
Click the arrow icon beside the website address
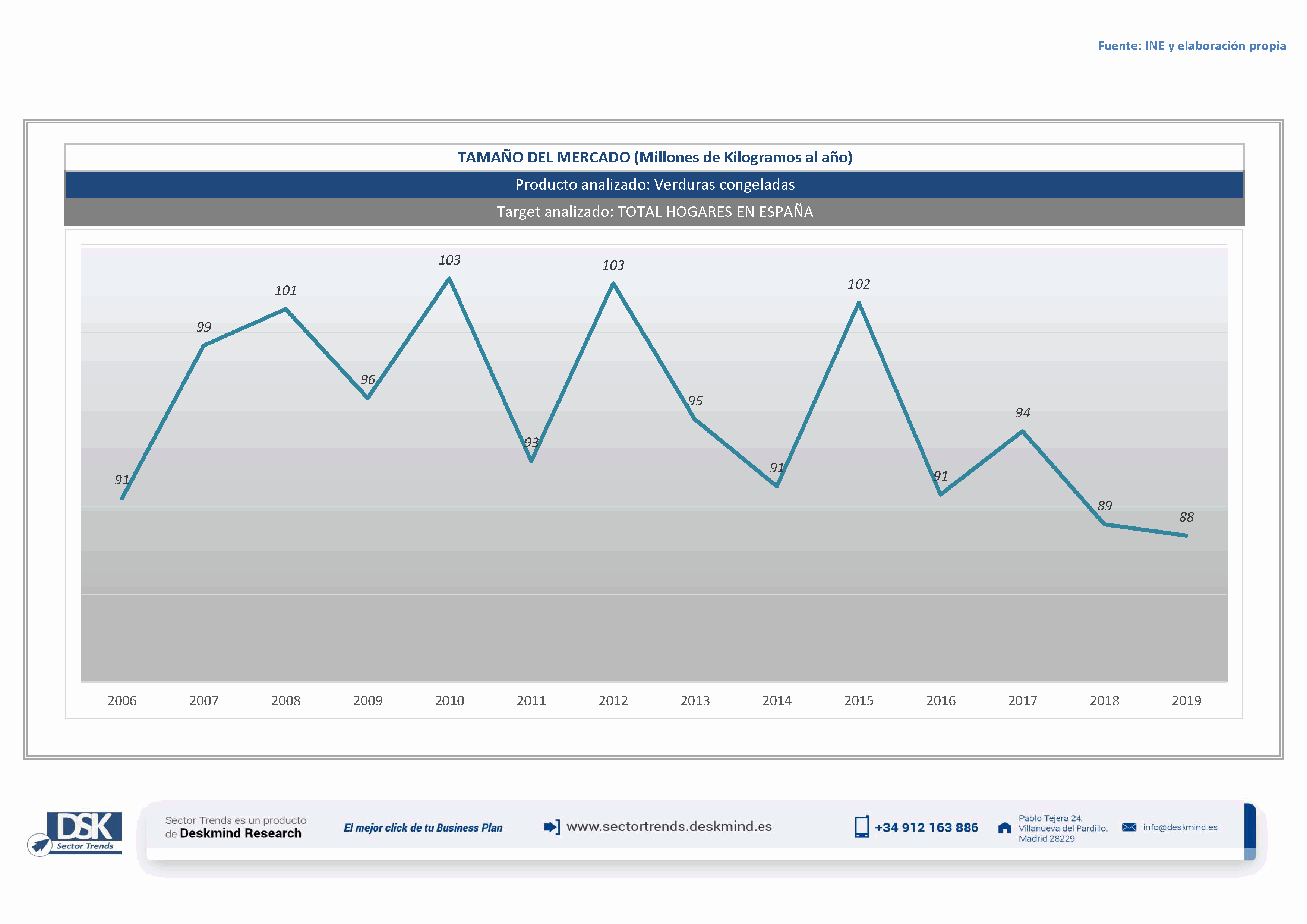tap(552, 827)
